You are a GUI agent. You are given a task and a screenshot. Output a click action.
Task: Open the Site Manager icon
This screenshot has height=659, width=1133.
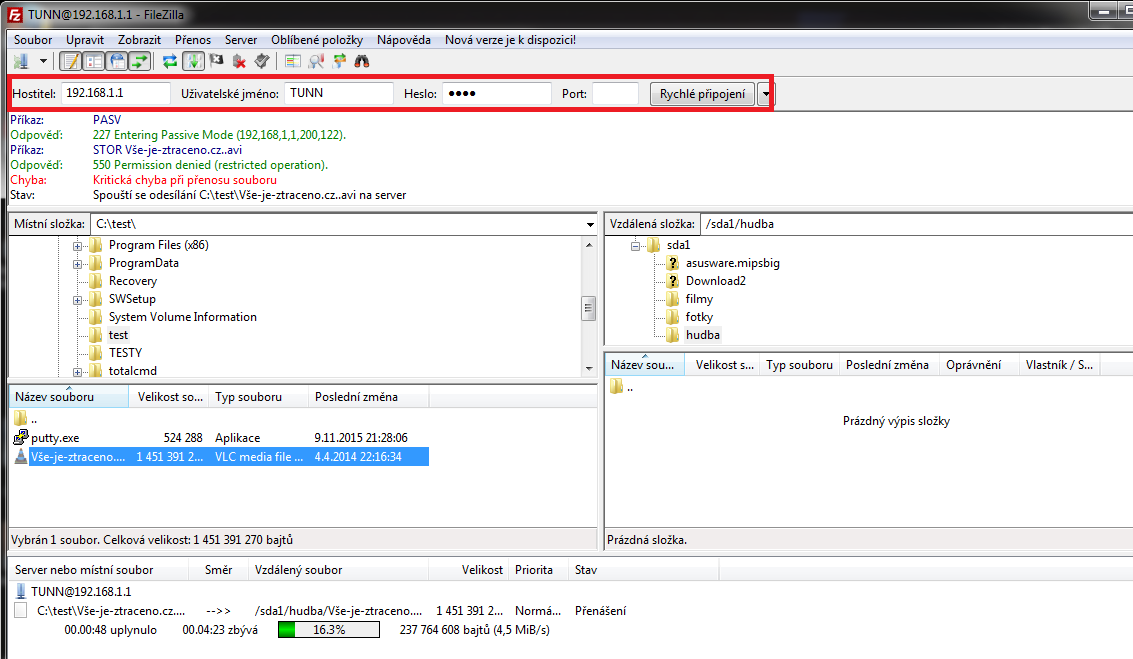pyautogui.click(x=21, y=62)
